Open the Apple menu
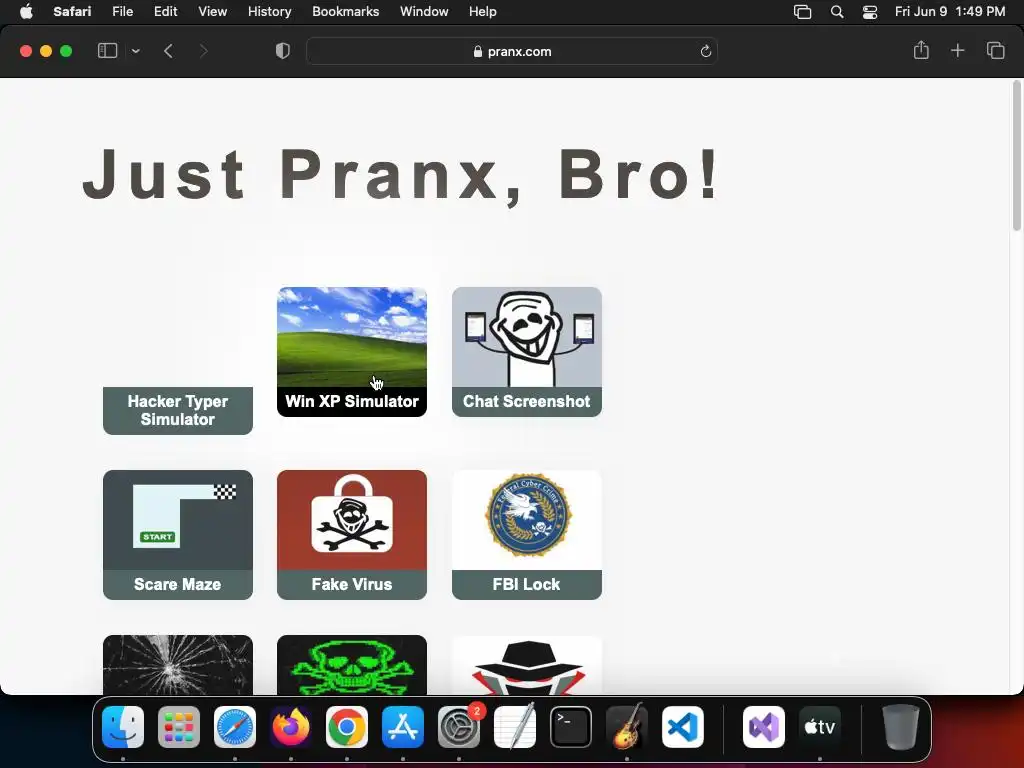Screen dimensions: 1024x768 (x=26, y=12)
